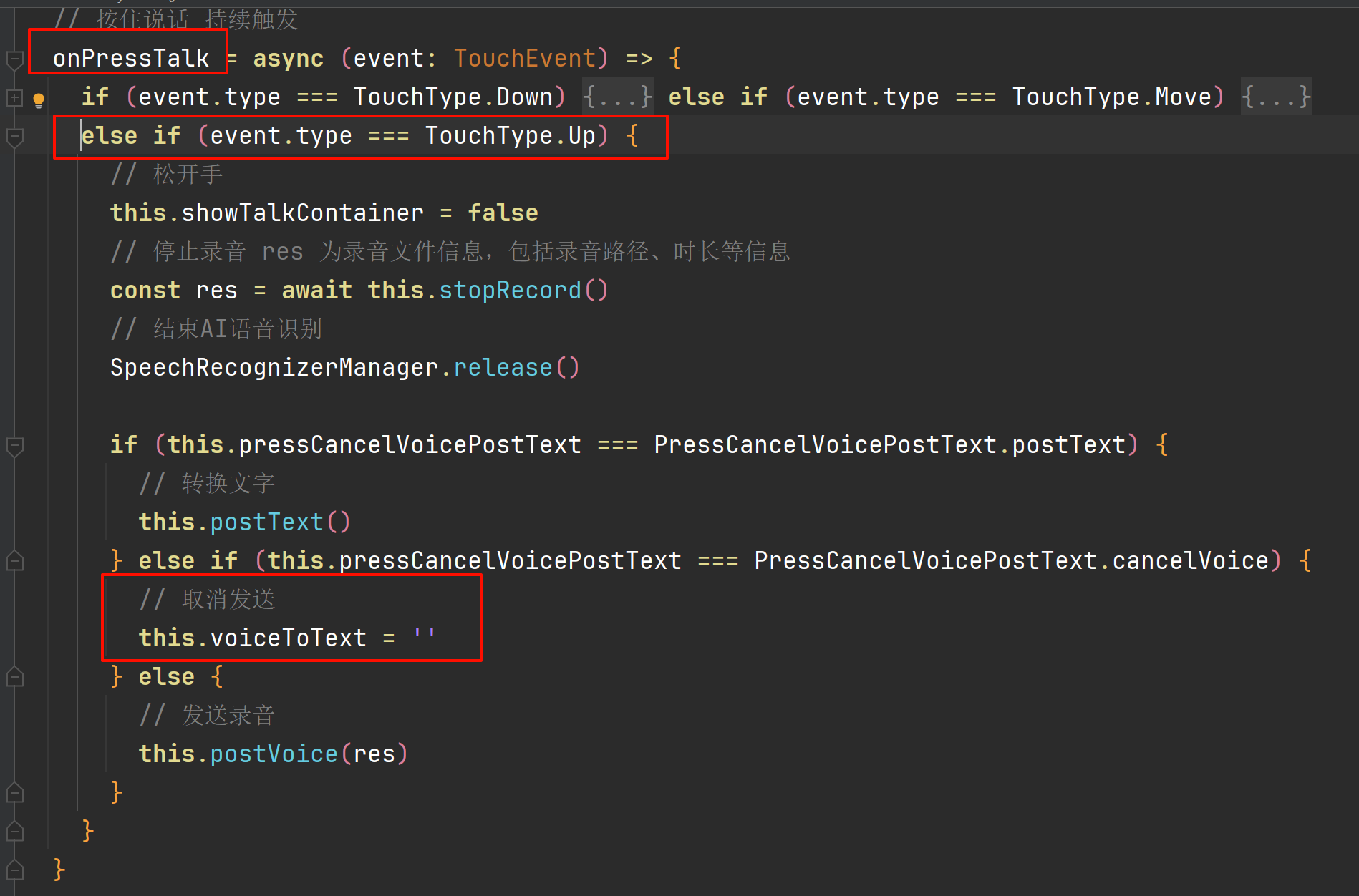
Task: Click the voiceToText property assignment
Action: coord(288,638)
